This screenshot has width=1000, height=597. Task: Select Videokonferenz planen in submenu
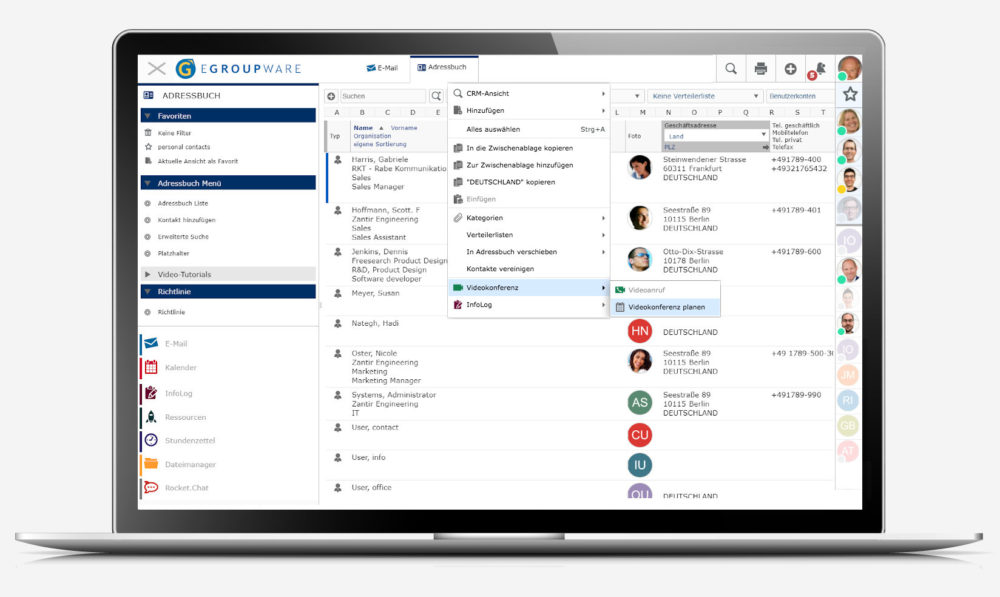[666, 307]
